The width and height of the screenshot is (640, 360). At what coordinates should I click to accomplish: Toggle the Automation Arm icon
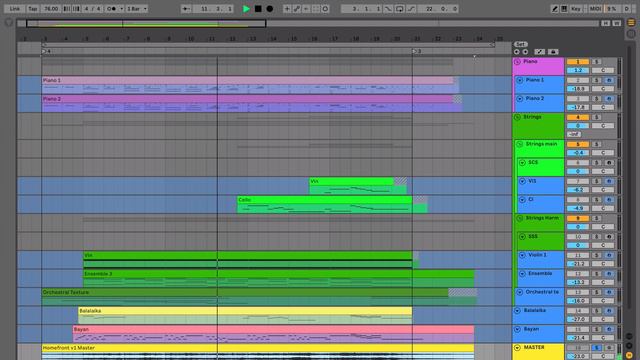297,9
